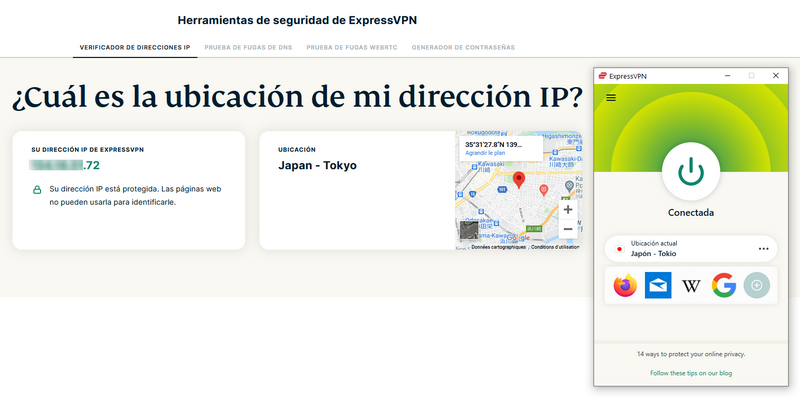Click the green padlock icon
Screen dimensions: 800x402
[x=37, y=190]
